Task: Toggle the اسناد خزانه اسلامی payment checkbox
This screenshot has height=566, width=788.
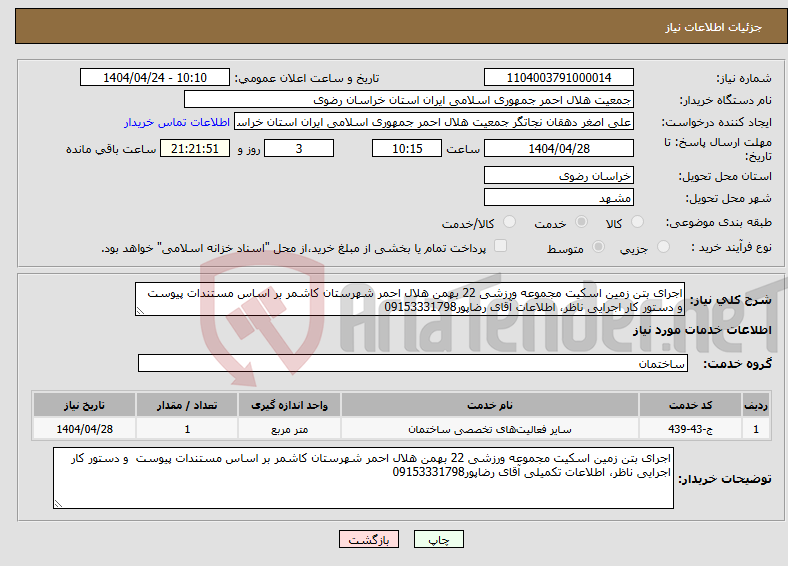Action: (501, 246)
